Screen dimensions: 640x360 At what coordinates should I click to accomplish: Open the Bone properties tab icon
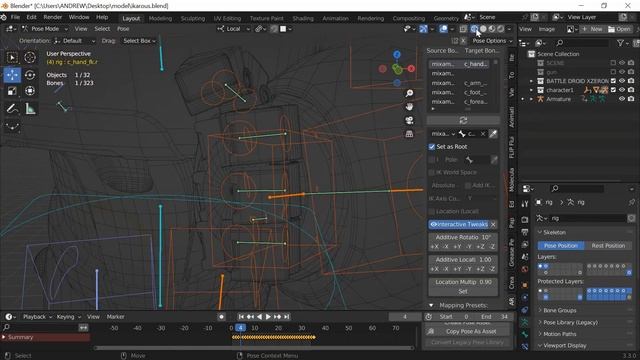point(525,334)
